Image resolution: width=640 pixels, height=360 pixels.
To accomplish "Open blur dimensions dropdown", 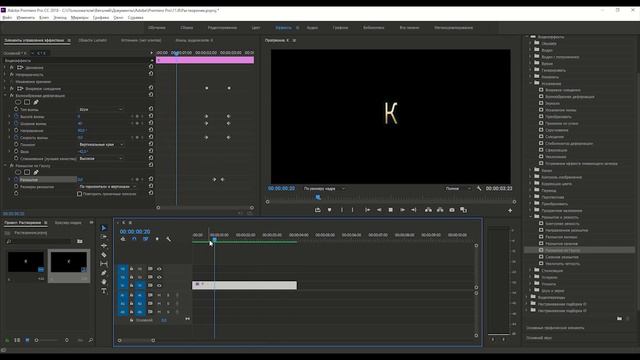I will pyautogui.click(x=107, y=187).
